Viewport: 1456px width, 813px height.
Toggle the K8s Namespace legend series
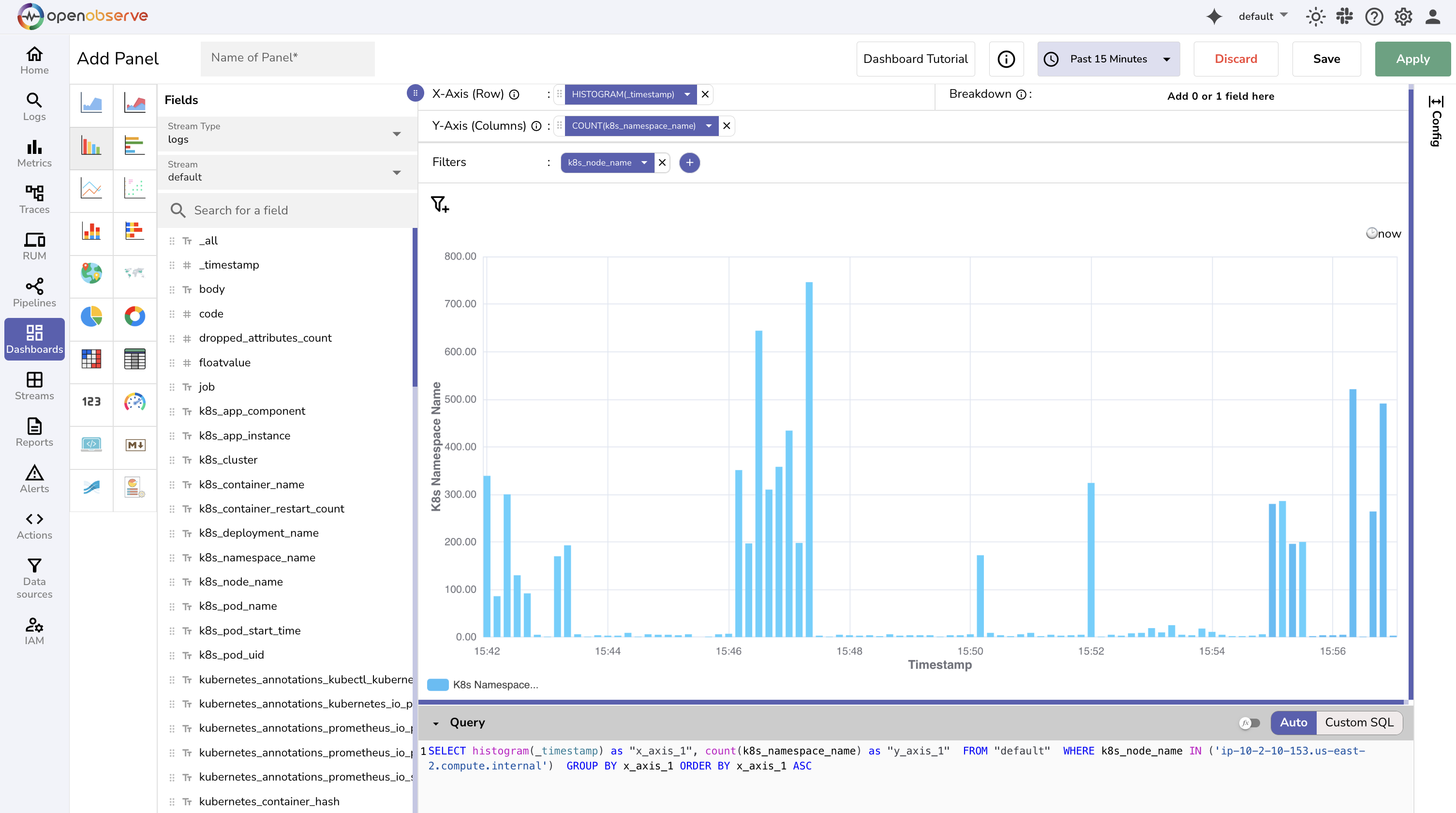click(483, 685)
